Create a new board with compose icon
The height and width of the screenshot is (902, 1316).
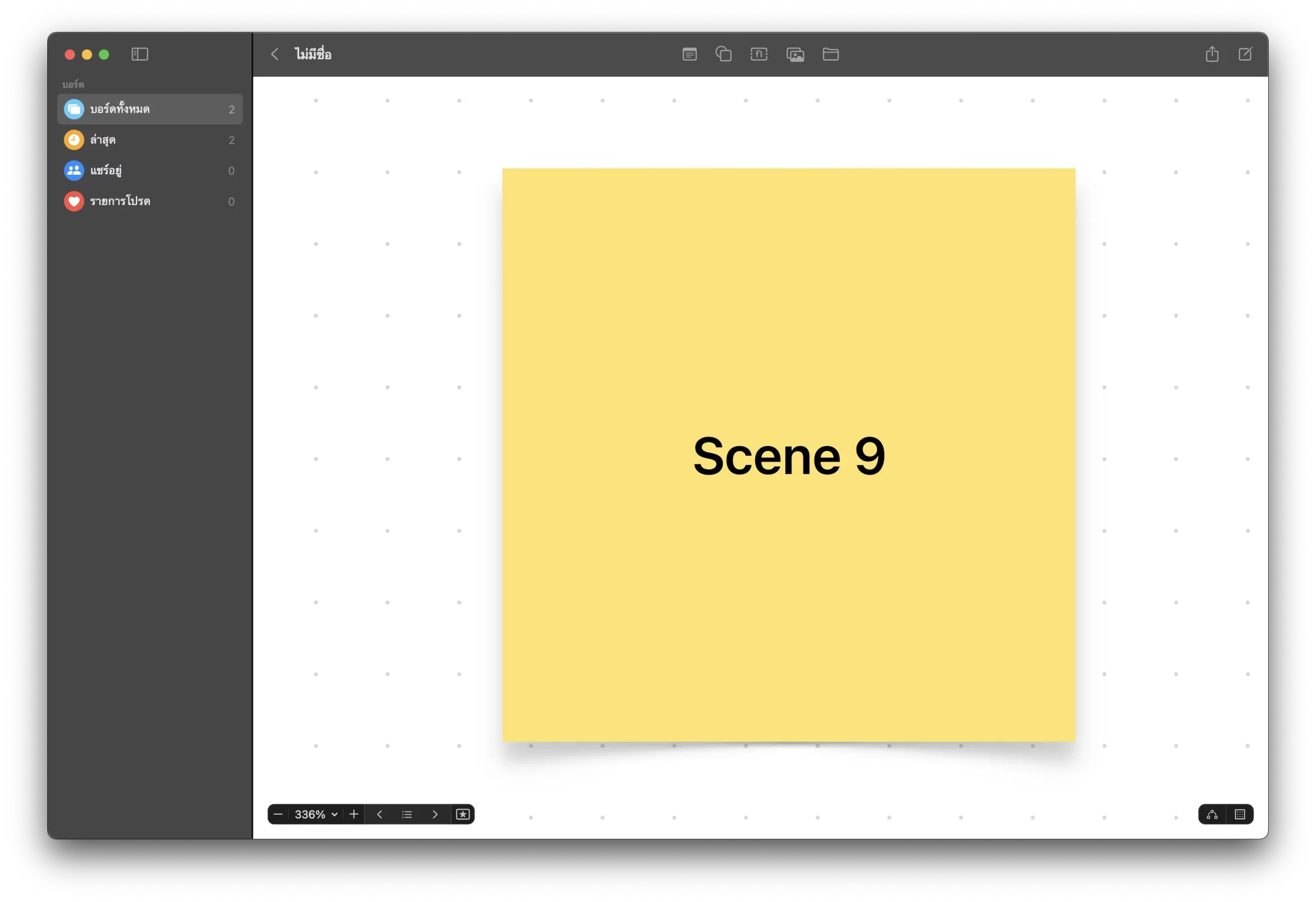1245,55
